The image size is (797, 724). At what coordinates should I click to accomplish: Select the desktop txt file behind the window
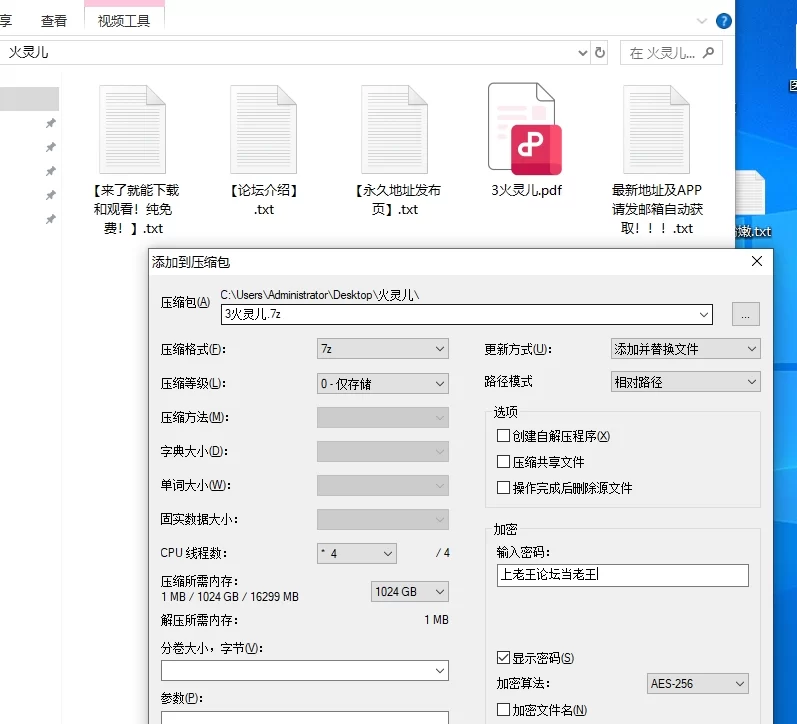coord(751,204)
